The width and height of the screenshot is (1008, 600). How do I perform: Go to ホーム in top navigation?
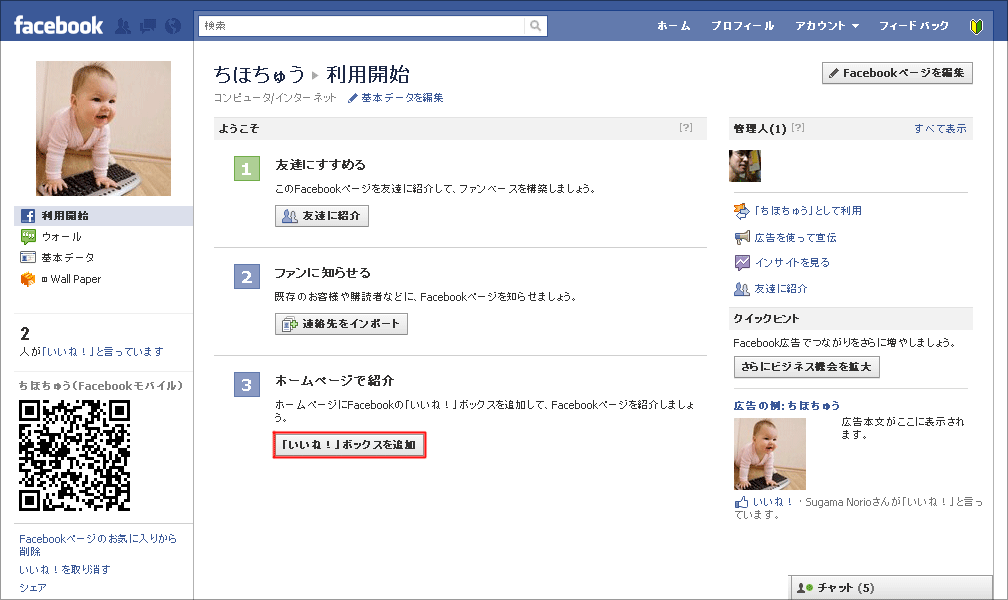coord(673,26)
